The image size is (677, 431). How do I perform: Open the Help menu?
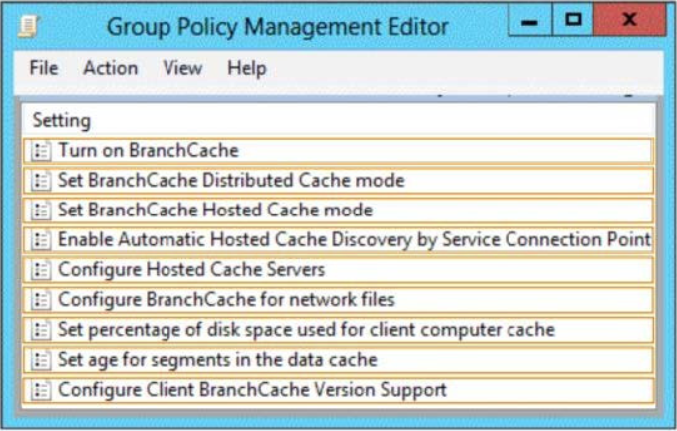[x=247, y=69]
